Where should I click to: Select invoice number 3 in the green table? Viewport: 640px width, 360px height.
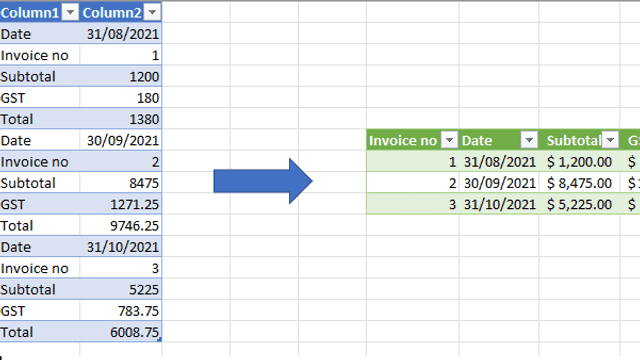(x=413, y=204)
